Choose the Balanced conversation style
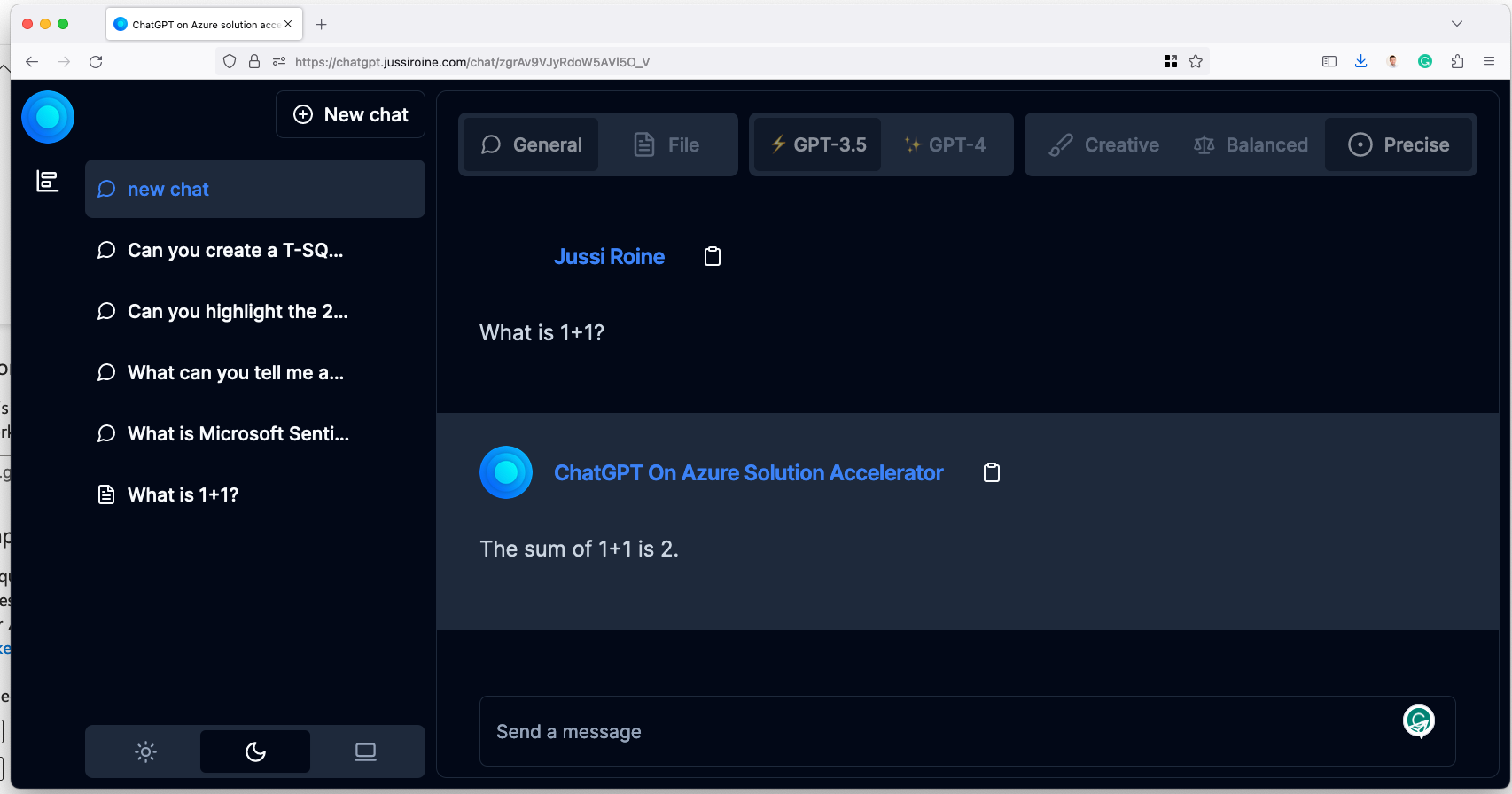Viewport: 1512px width, 794px height. tap(1251, 144)
